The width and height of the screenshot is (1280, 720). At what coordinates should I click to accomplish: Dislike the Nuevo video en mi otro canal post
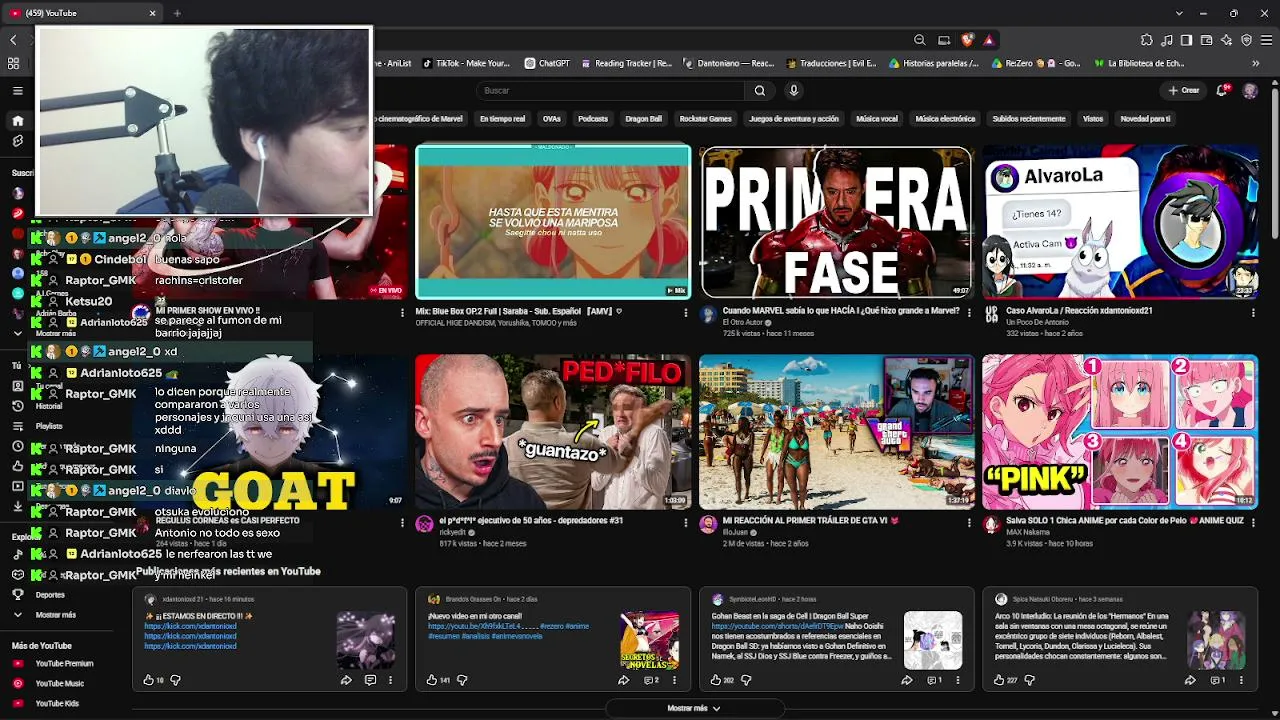(462, 680)
